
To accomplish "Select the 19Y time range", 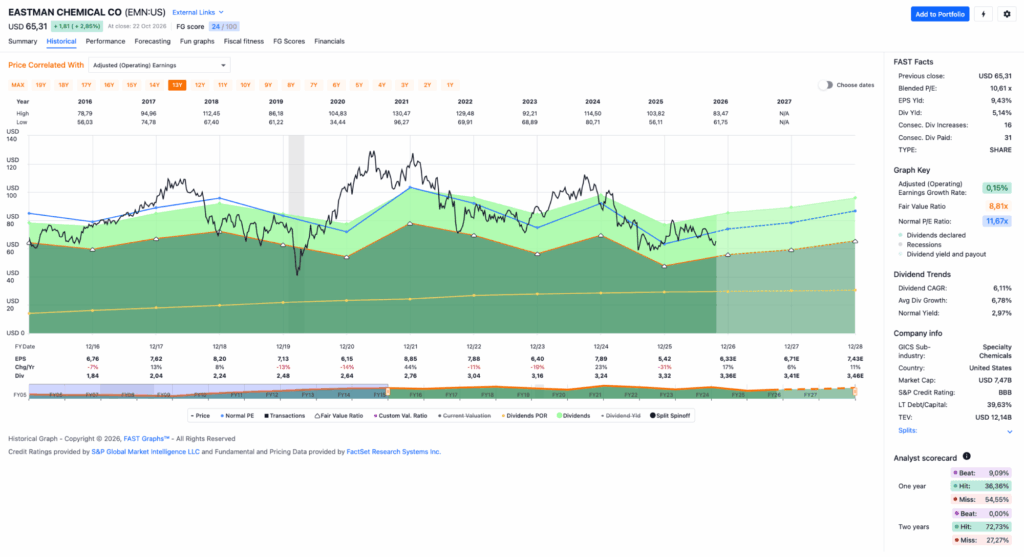I will [x=40, y=85].
